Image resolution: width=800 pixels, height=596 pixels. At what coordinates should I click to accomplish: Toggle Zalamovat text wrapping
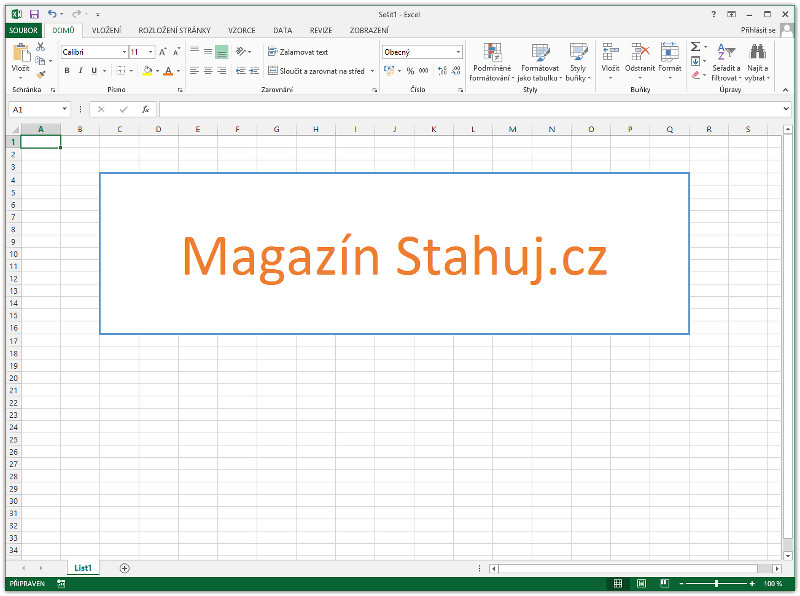(x=298, y=52)
